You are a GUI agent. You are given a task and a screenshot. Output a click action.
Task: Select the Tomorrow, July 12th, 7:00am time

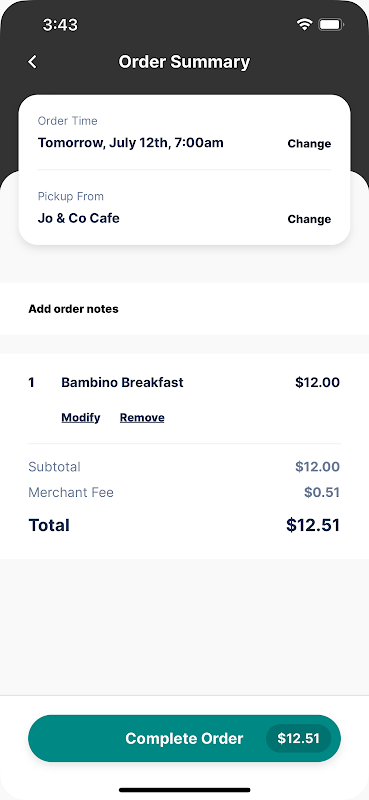(131, 143)
